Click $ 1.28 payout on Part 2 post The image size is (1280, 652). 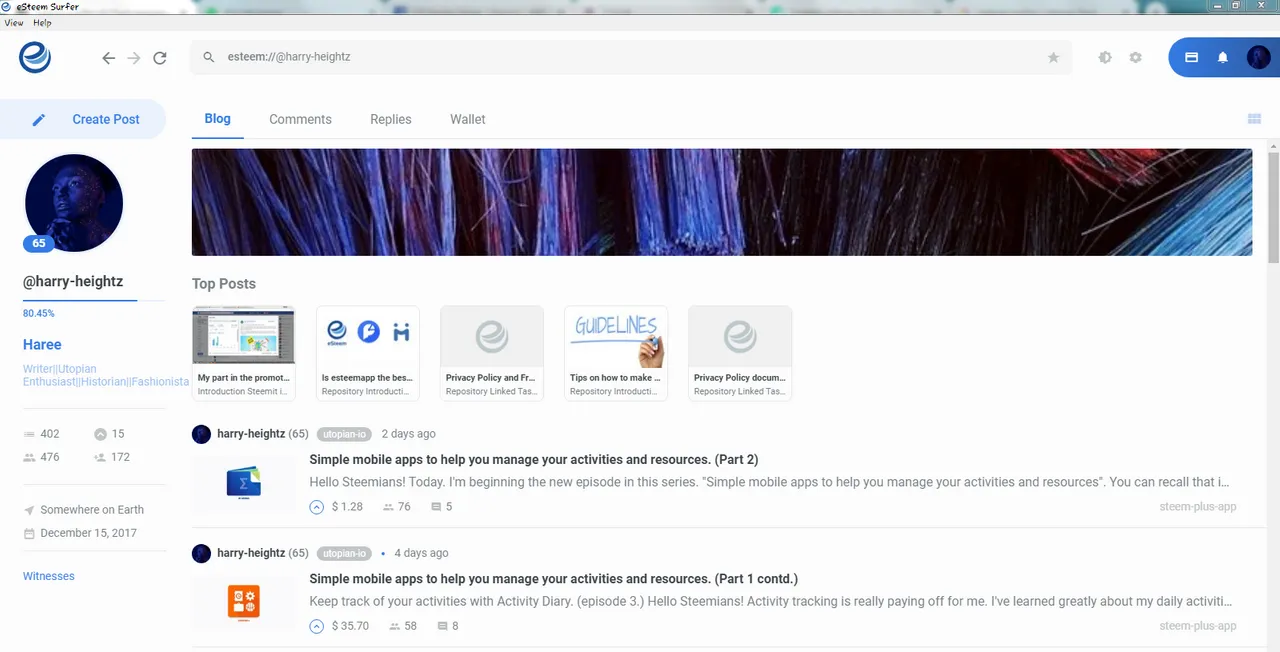click(x=348, y=507)
